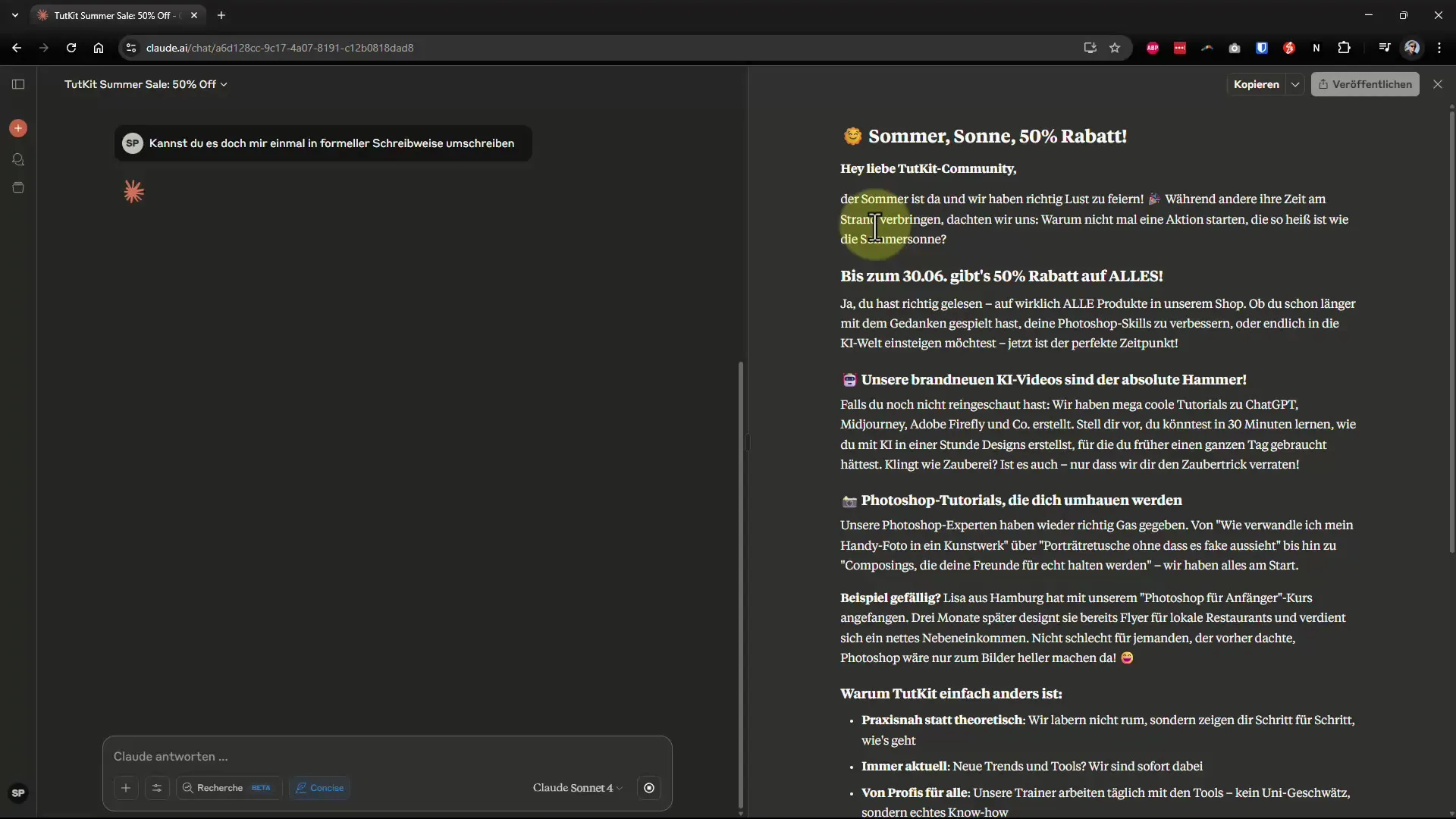Toggle the Claude sidebar panel icon
This screenshot has height=819, width=1456.
tap(18, 84)
